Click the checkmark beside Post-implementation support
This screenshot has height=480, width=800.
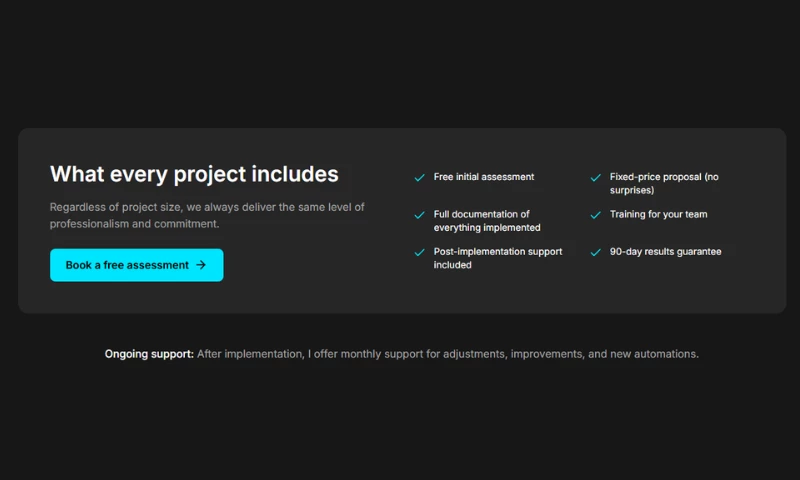(x=420, y=253)
